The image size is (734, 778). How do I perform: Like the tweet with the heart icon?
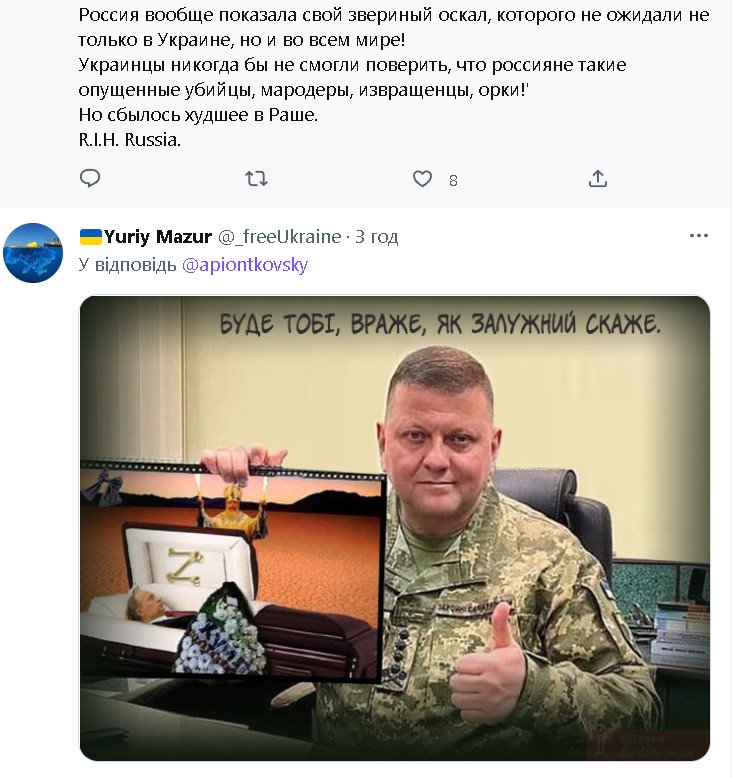click(422, 179)
